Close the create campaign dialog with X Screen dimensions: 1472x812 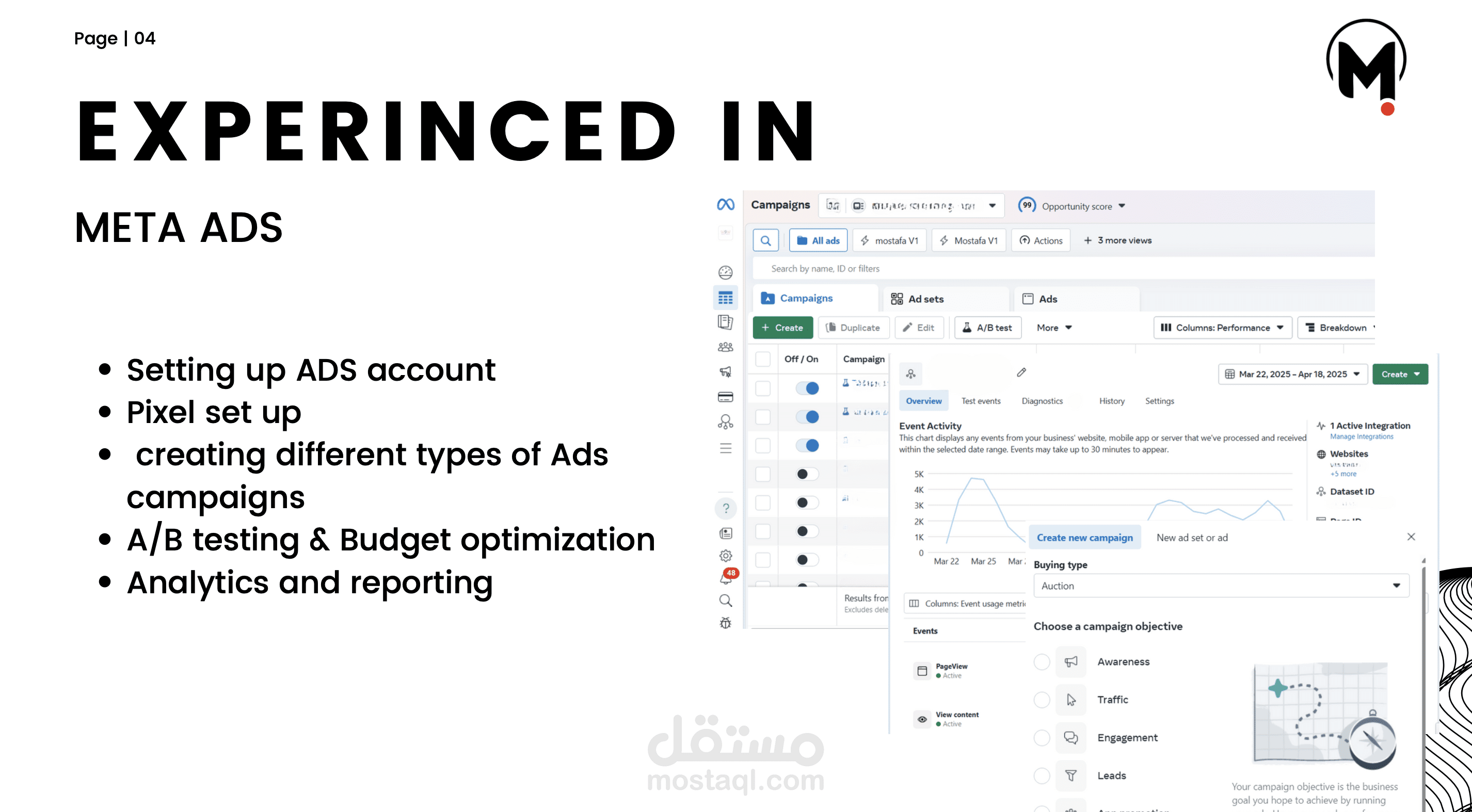tap(1412, 537)
